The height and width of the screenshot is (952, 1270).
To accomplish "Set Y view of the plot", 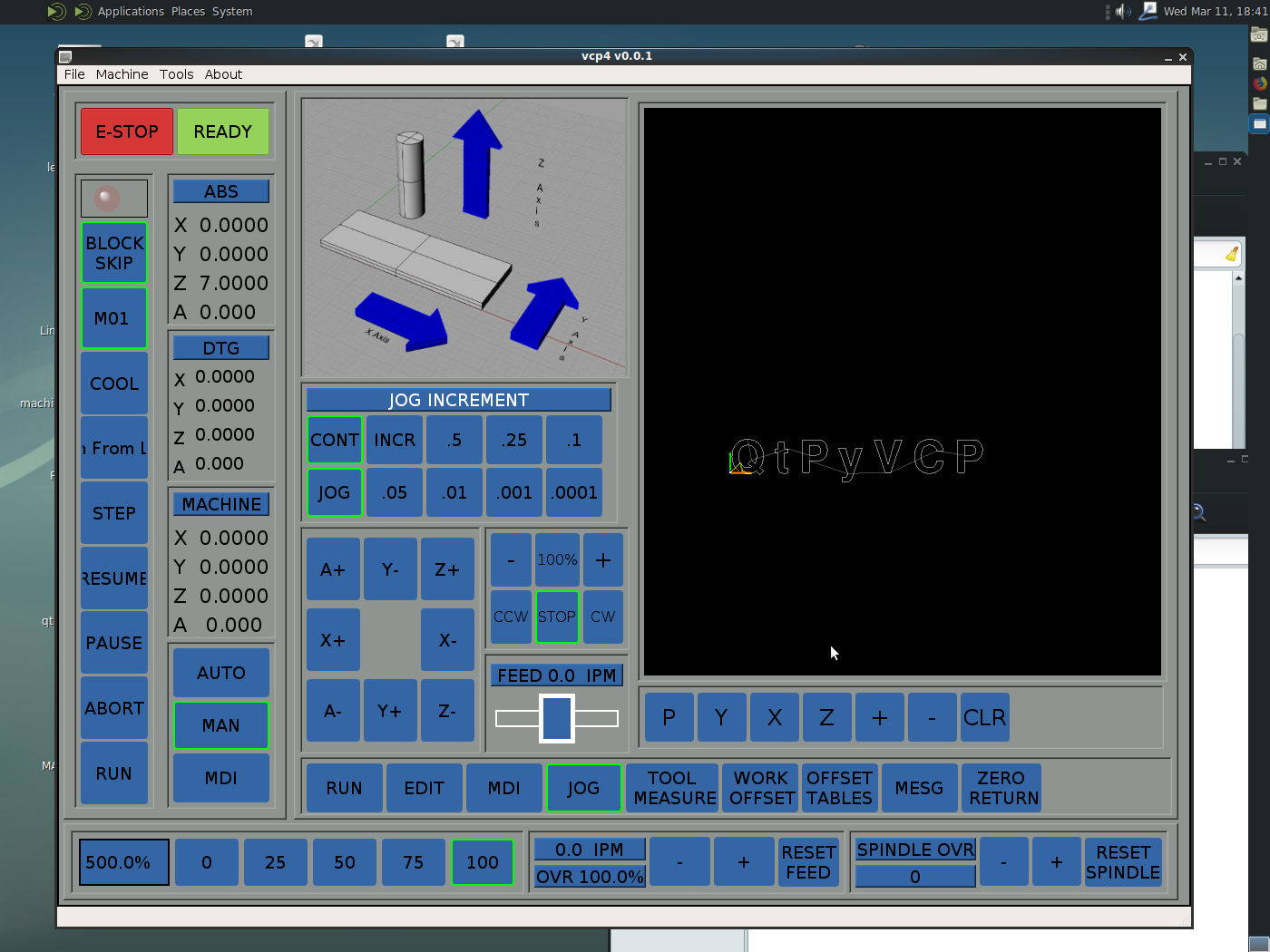I will pyautogui.click(x=722, y=718).
